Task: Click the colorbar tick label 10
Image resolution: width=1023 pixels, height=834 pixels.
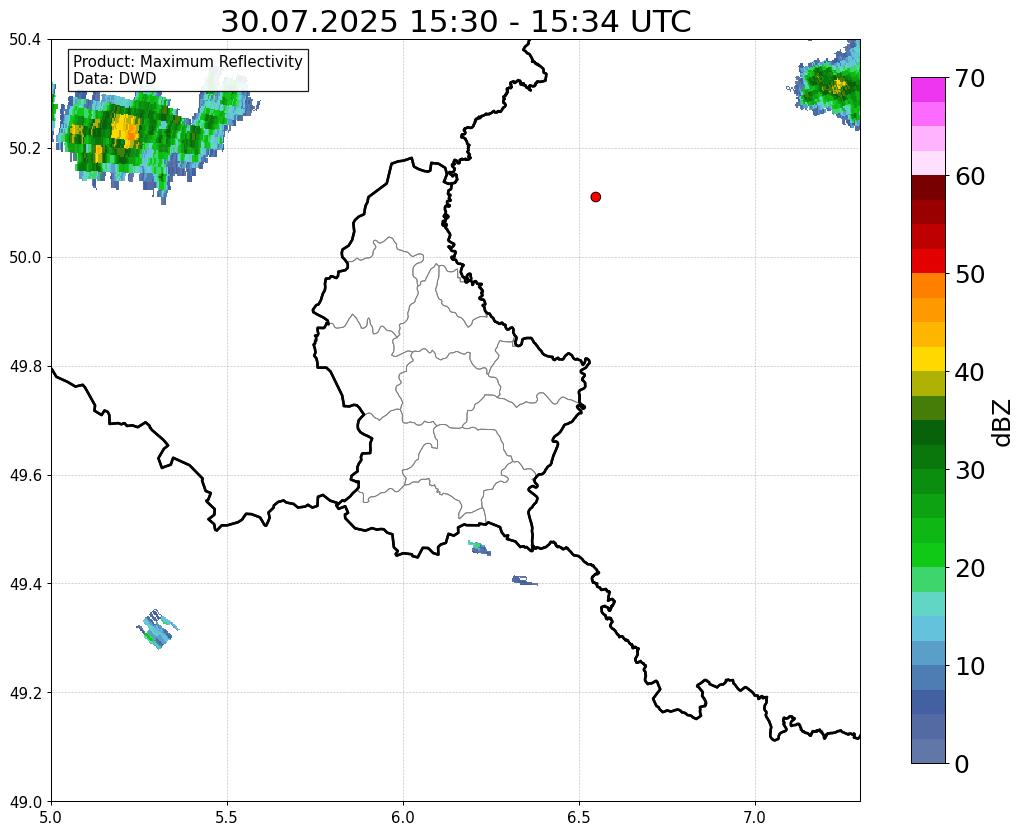Action: click(x=970, y=666)
